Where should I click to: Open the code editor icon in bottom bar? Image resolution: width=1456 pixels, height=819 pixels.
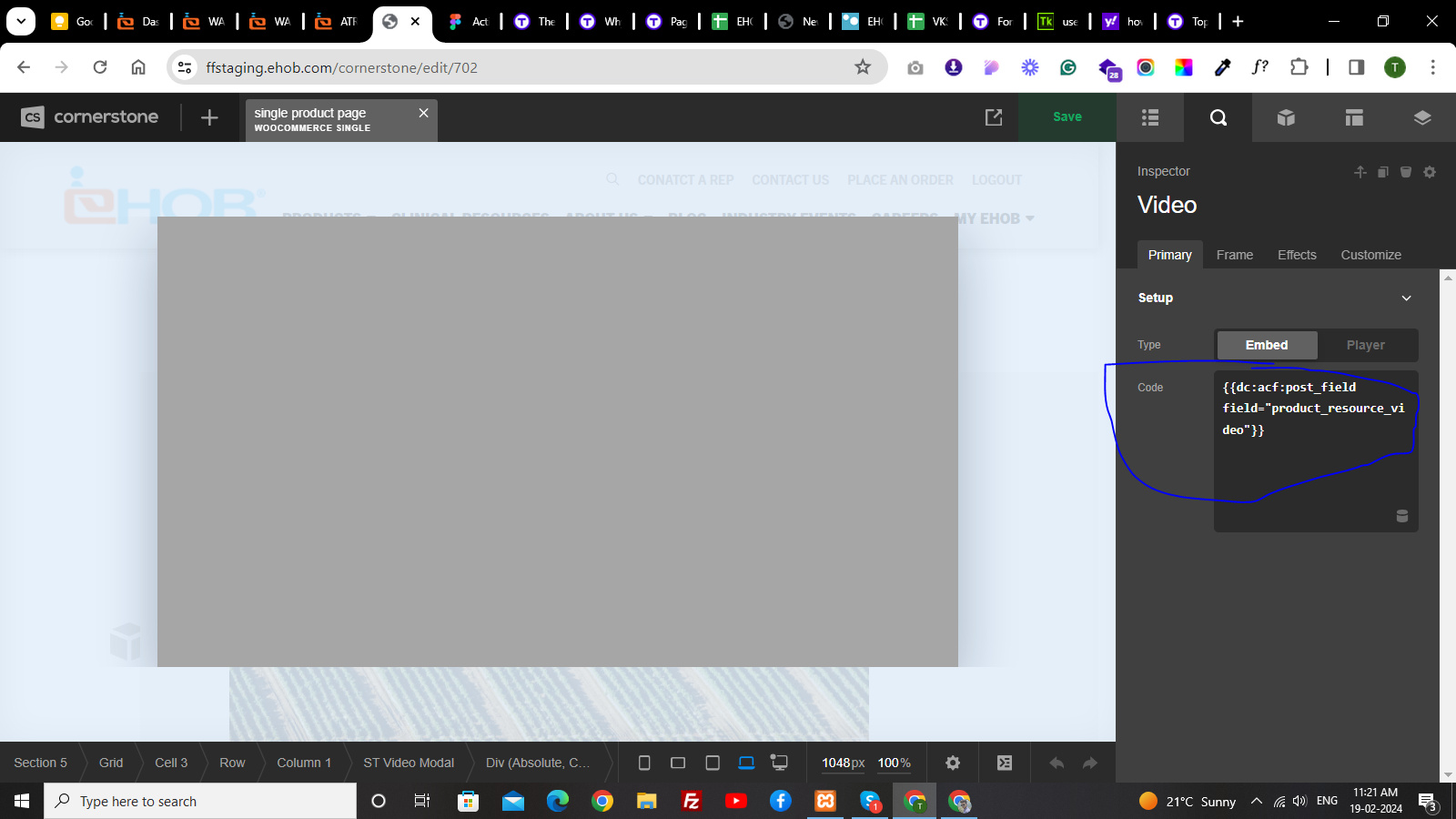coord(1005,763)
